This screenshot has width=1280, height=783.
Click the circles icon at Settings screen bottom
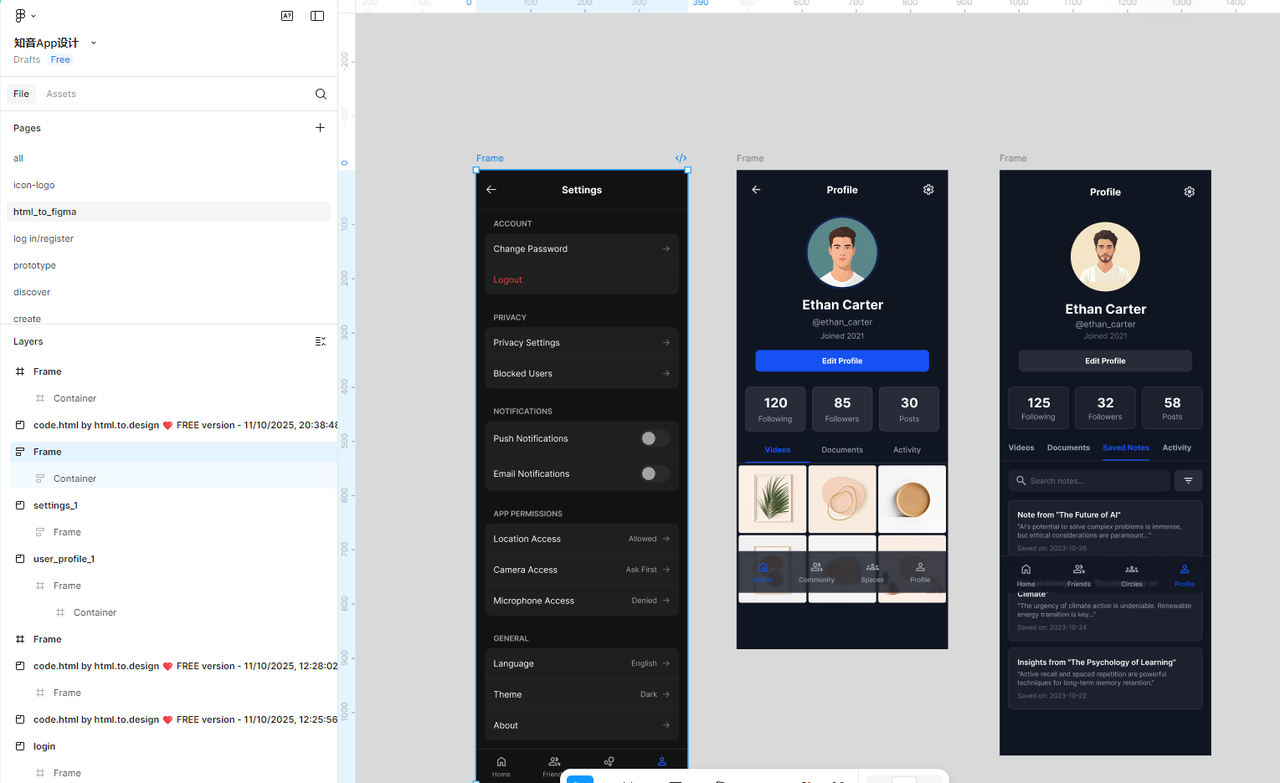(608, 762)
